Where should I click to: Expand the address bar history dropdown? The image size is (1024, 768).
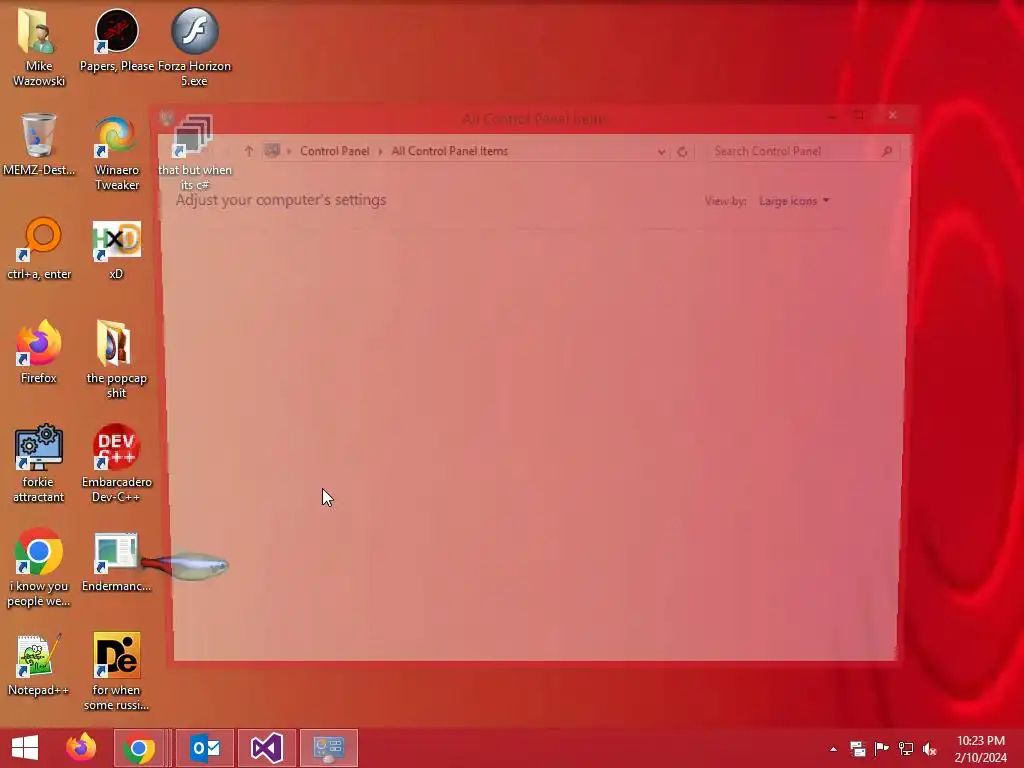661,152
